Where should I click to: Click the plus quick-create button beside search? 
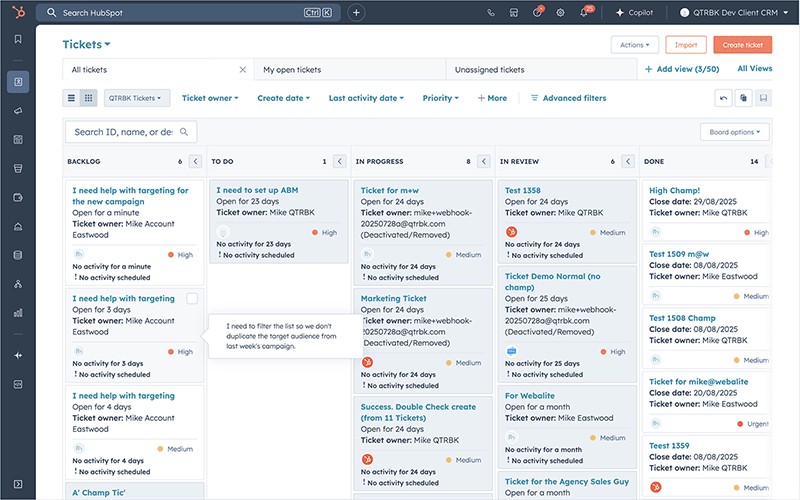(356, 13)
